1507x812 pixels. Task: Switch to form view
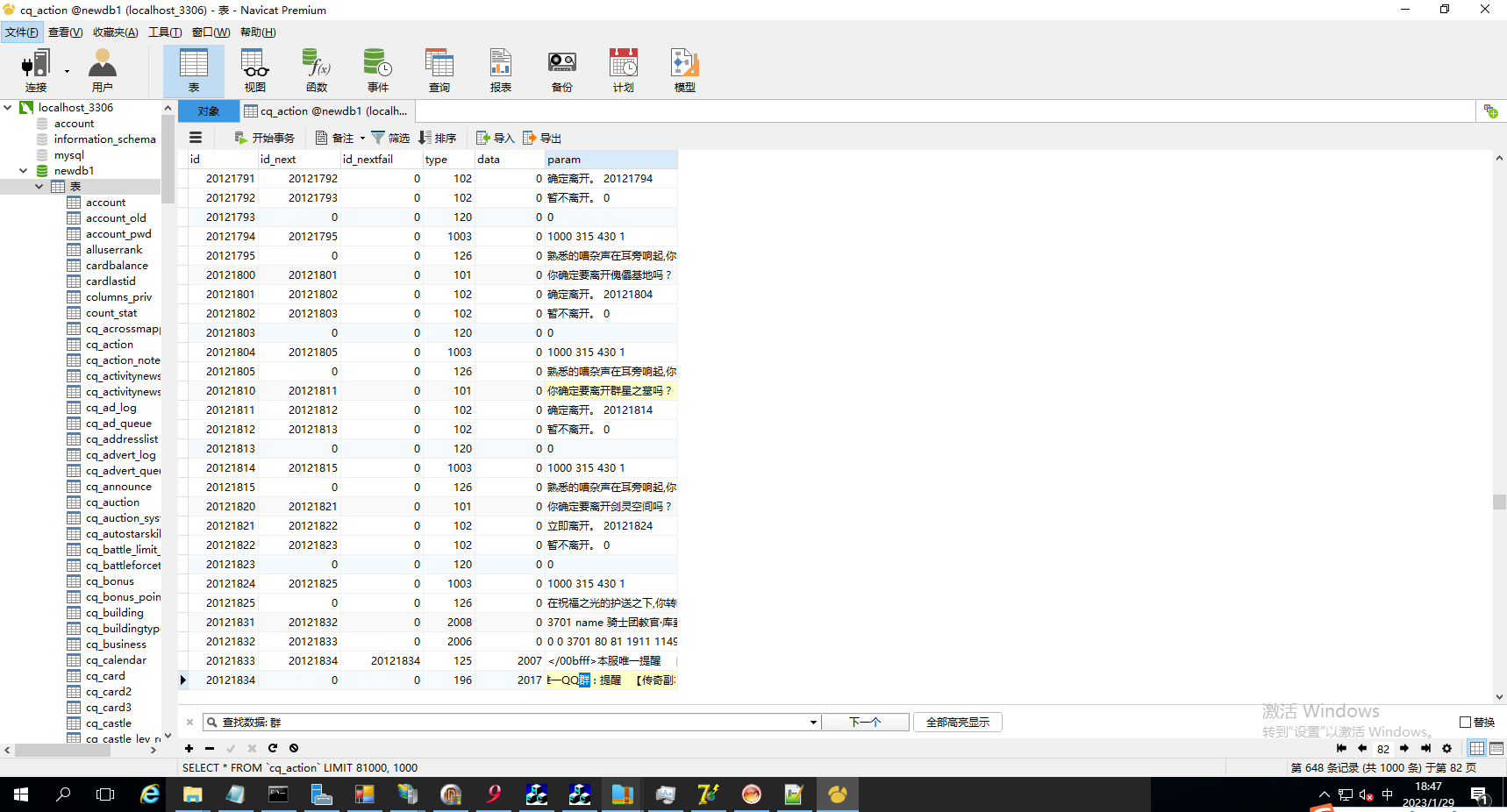click(x=1496, y=748)
